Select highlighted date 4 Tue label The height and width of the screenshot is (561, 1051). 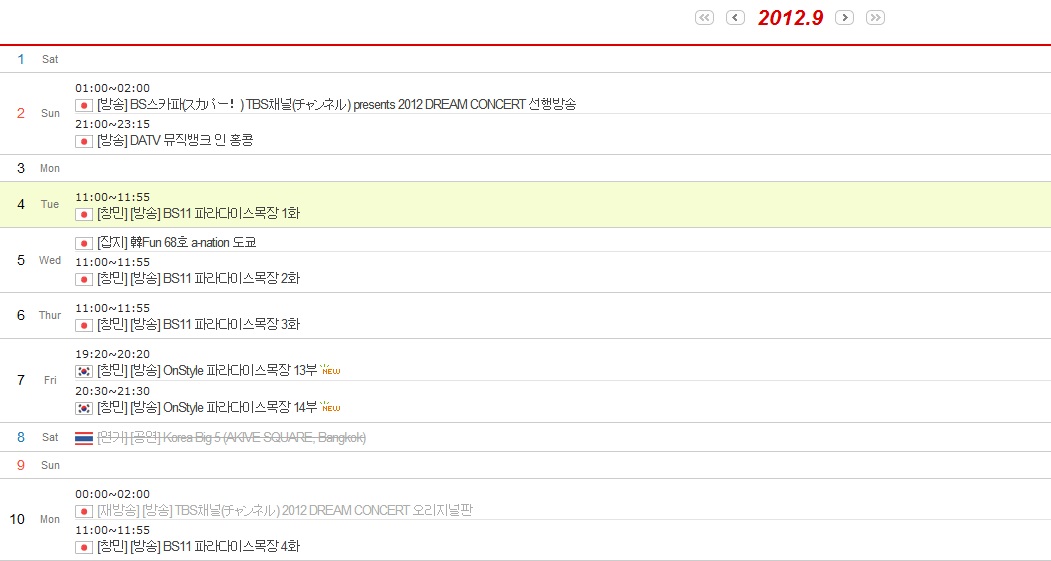click(38, 204)
